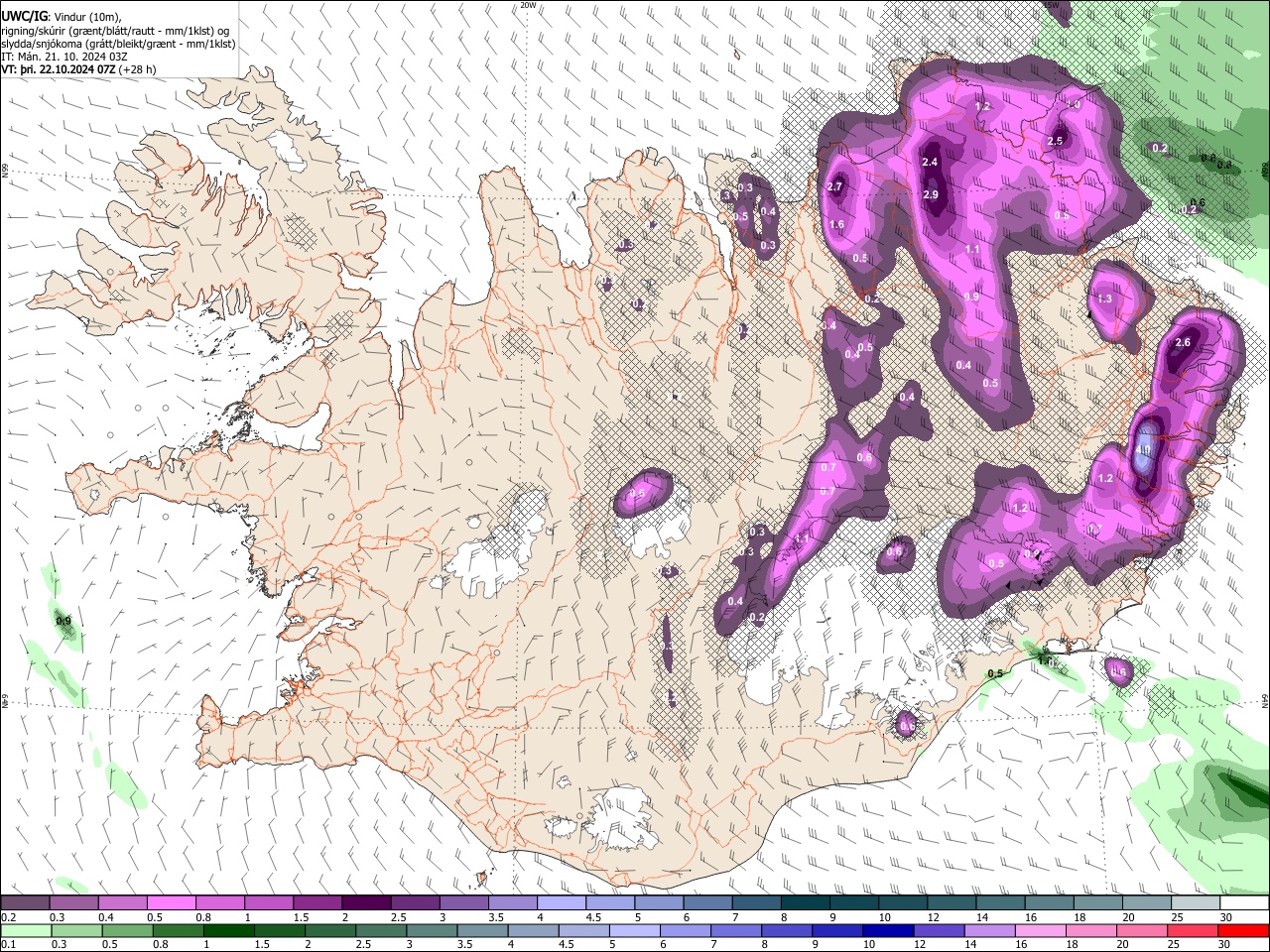This screenshot has width=1270, height=952.
Task: Click the '15W' longitude label at the top edge
Action: tap(1052, 5)
